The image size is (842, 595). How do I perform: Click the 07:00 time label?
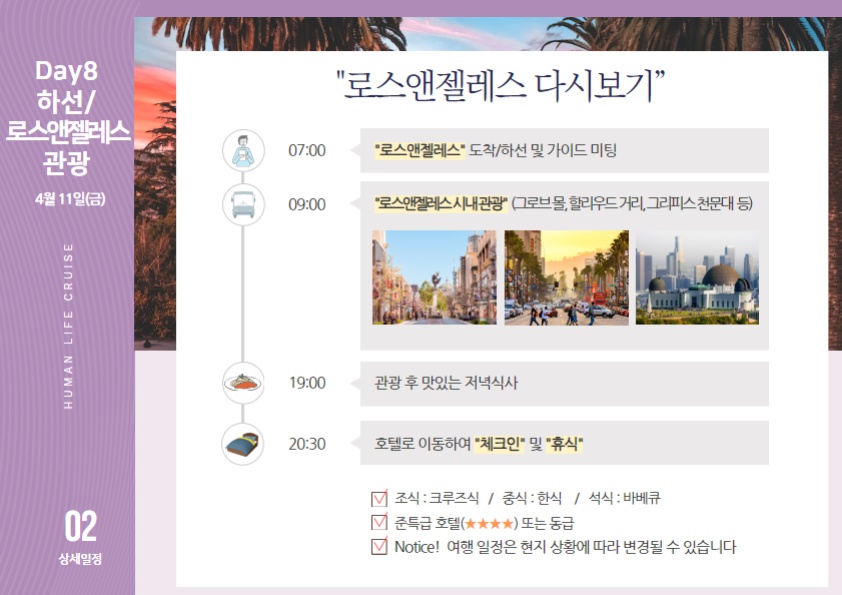pos(307,150)
